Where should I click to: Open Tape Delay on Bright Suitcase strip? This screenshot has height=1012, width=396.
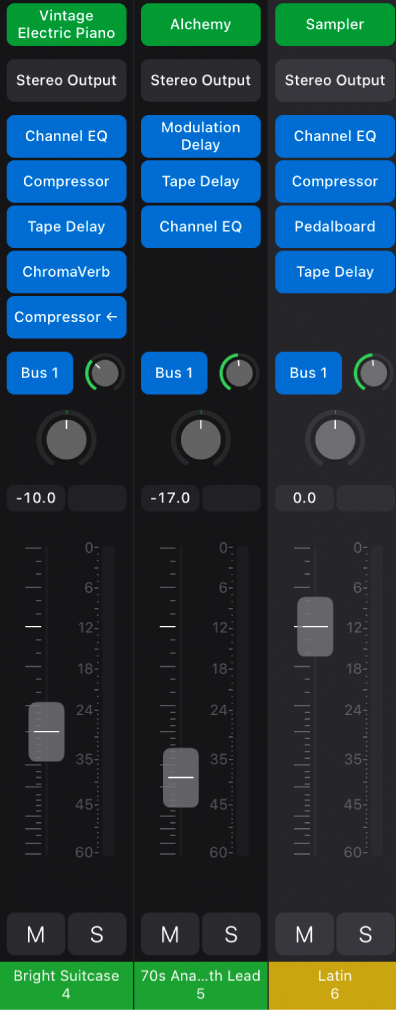pos(66,227)
